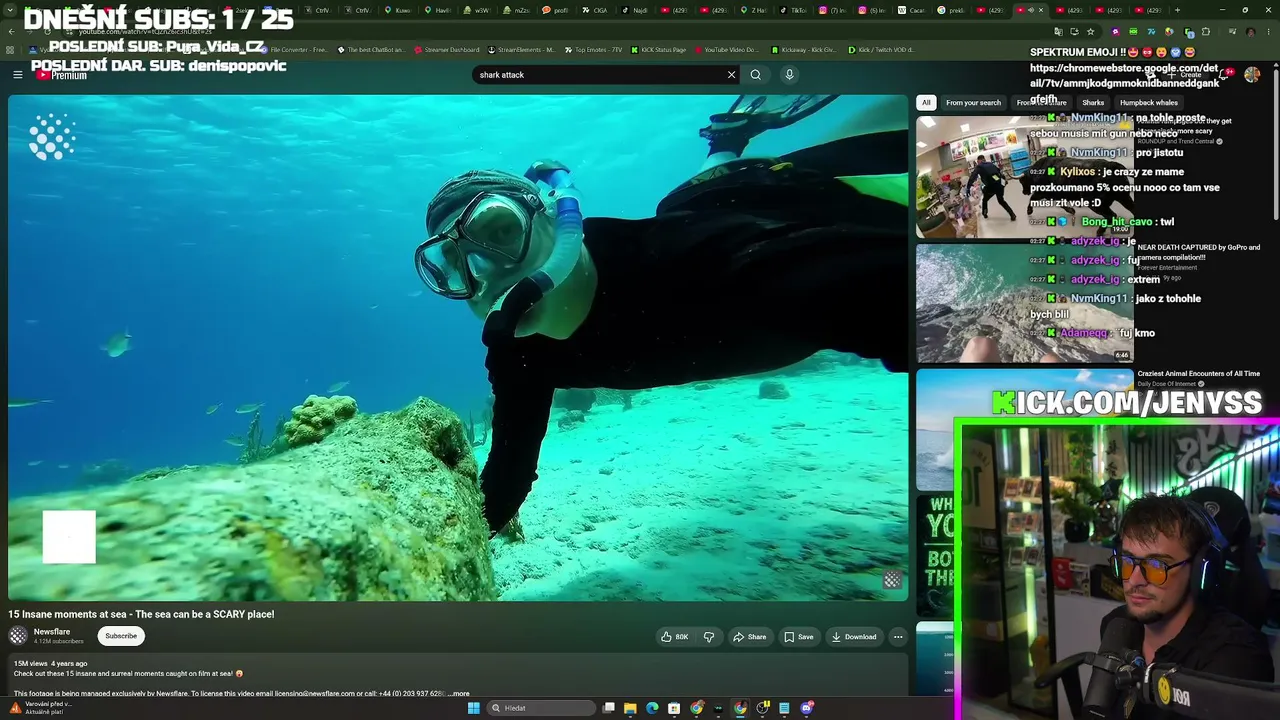This screenshot has width=1280, height=720.
Task: Open the "Kickaway - Kick Giv..." bookmark
Action: [804, 50]
